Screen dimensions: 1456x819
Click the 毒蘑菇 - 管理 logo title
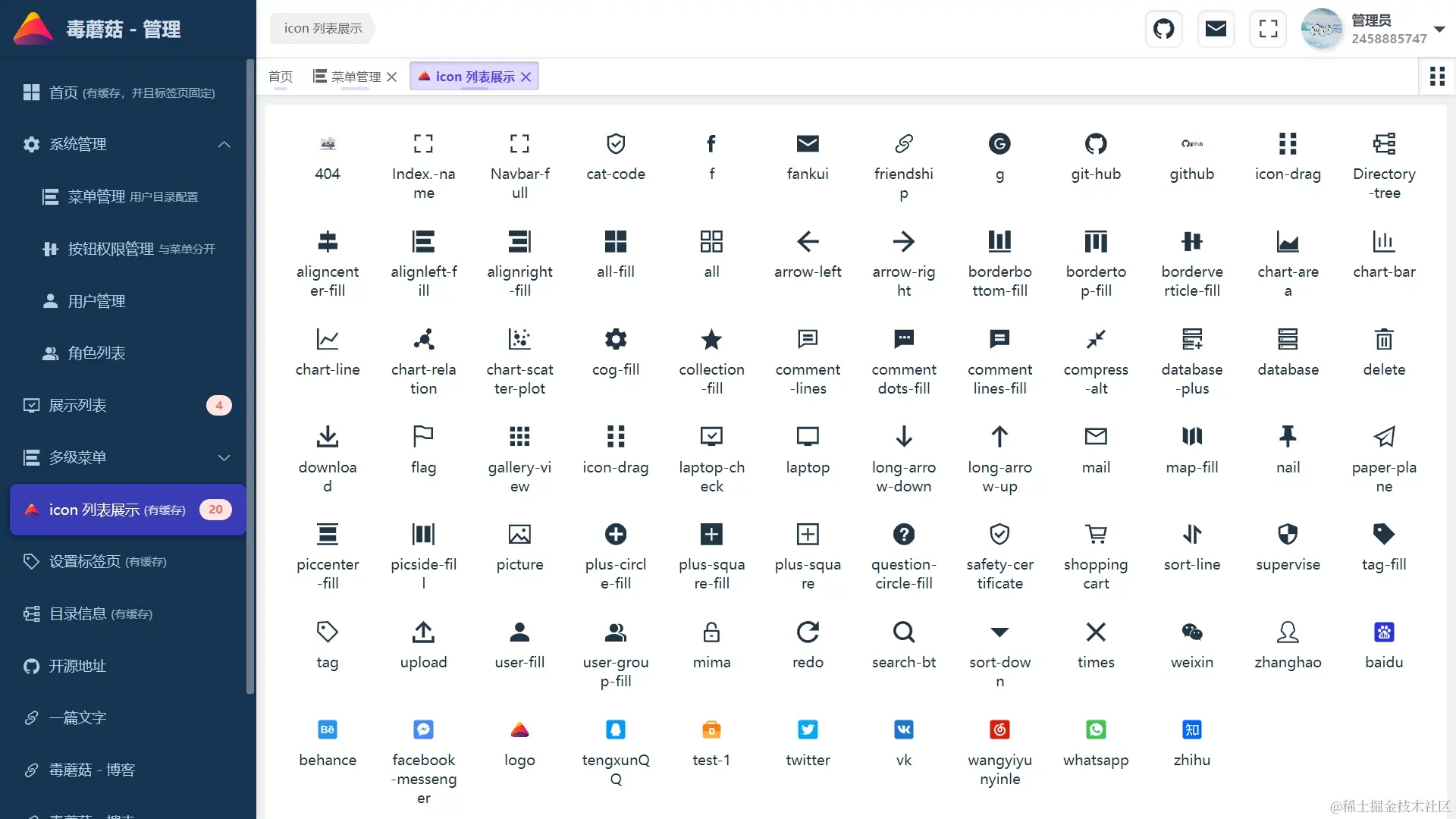pyautogui.click(x=123, y=29)
